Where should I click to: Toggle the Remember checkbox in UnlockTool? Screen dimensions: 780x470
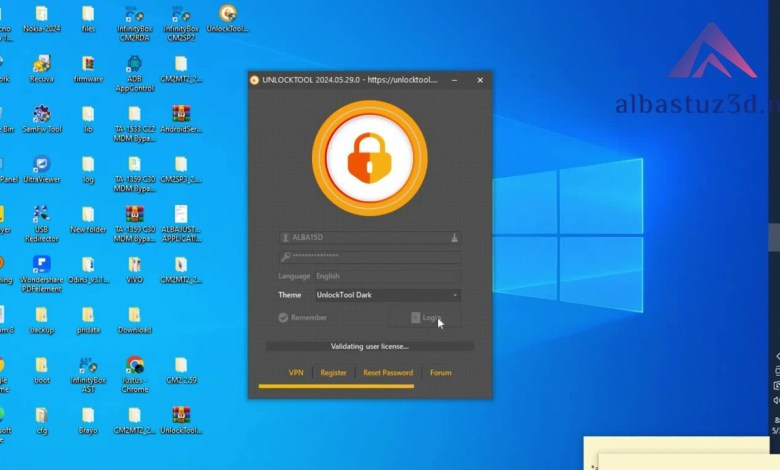[283, 318]
